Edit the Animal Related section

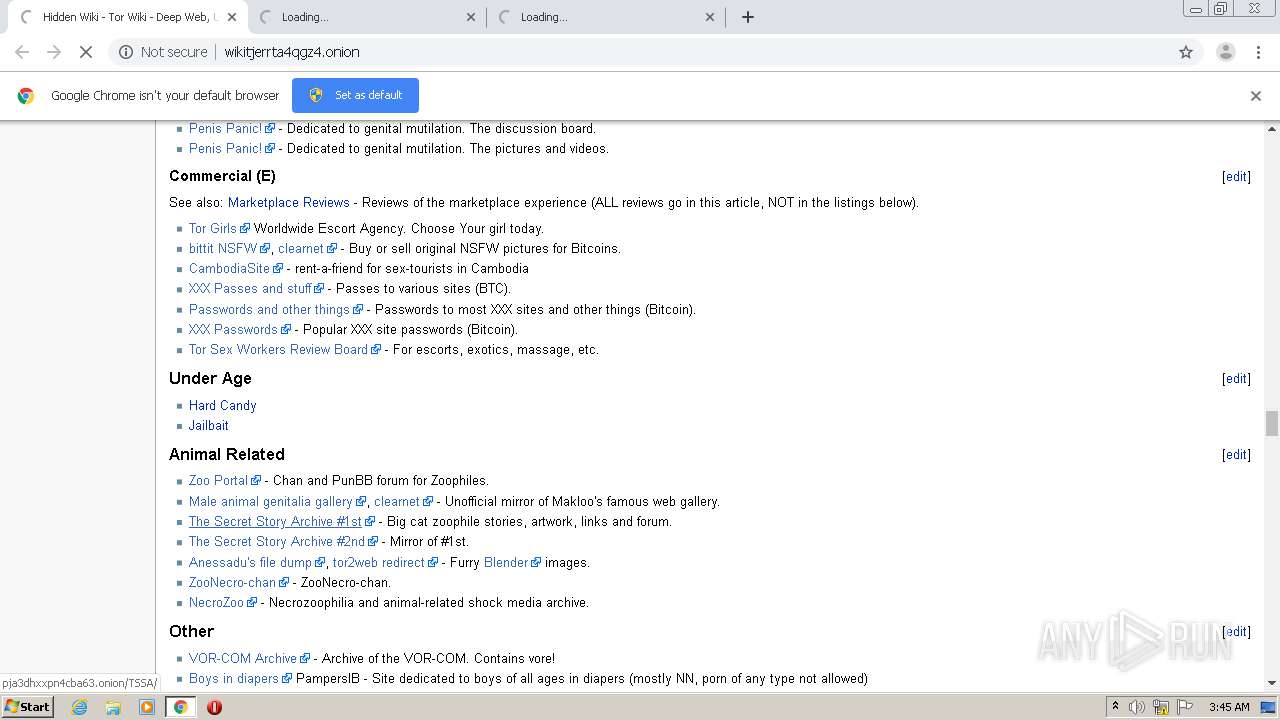pos(1236,455)
